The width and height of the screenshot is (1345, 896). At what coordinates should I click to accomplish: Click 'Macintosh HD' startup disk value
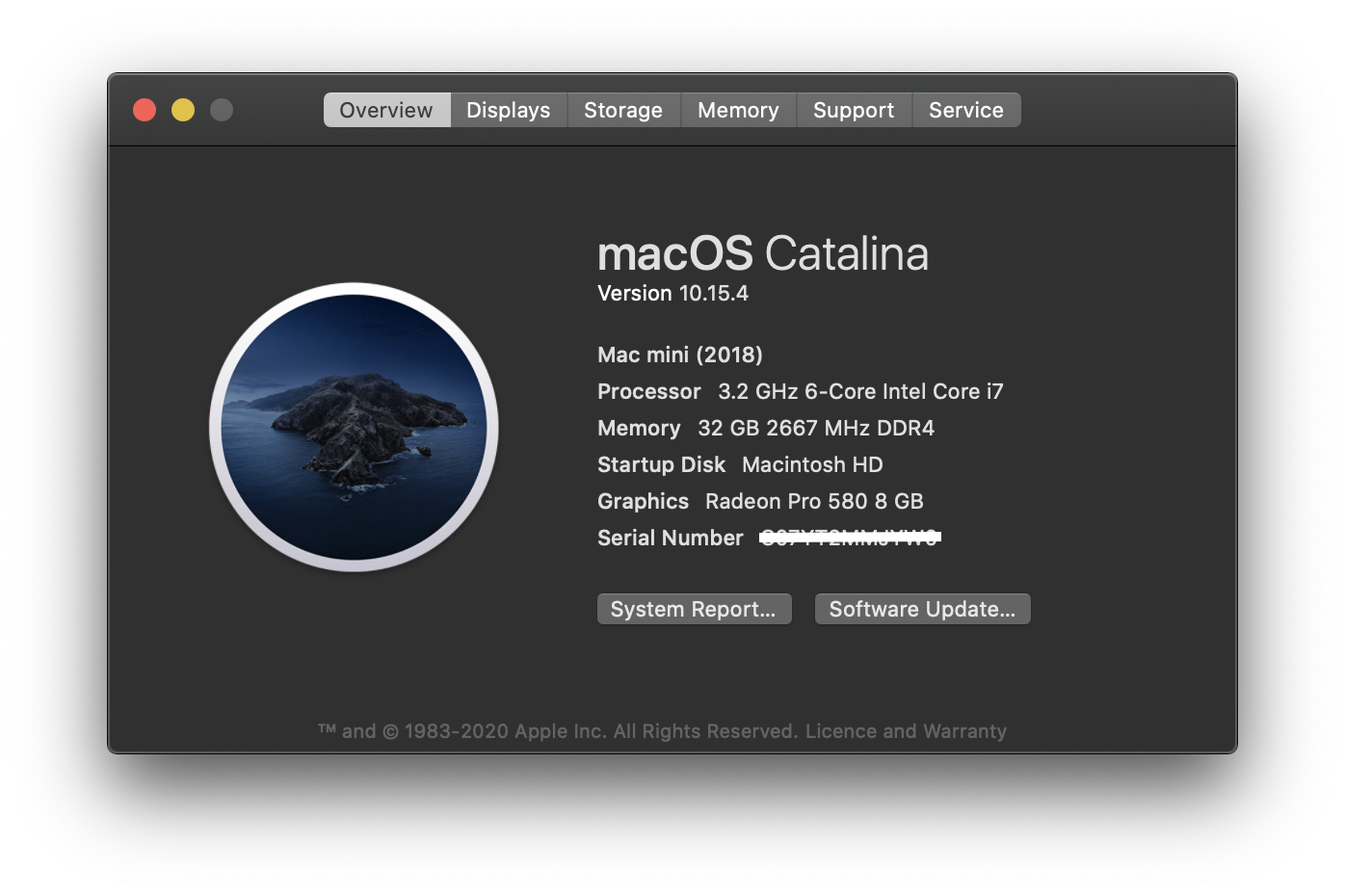tap(812, 464)
